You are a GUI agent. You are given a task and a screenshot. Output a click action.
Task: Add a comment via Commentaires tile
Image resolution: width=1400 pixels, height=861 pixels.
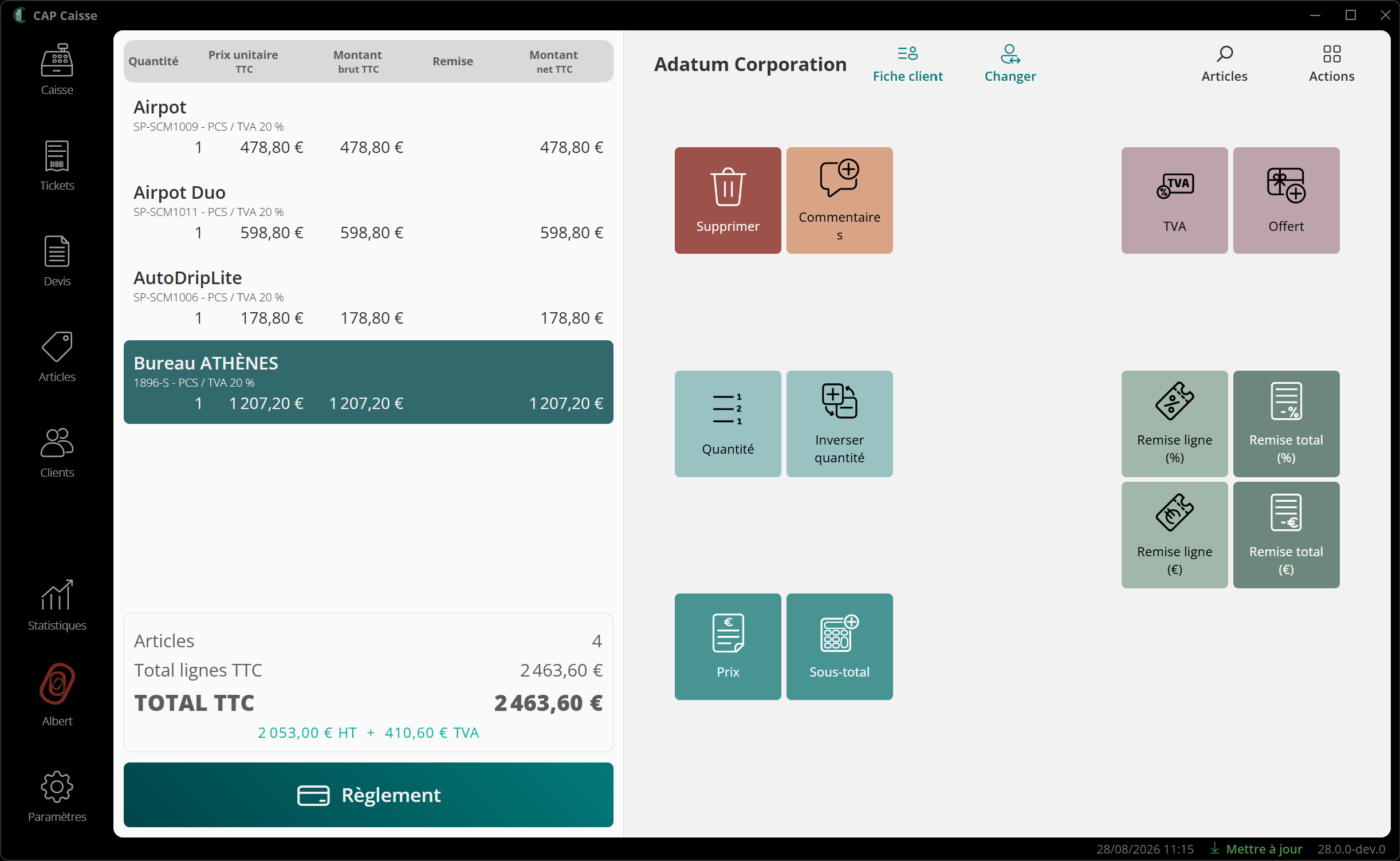click(x=839, y=200)
